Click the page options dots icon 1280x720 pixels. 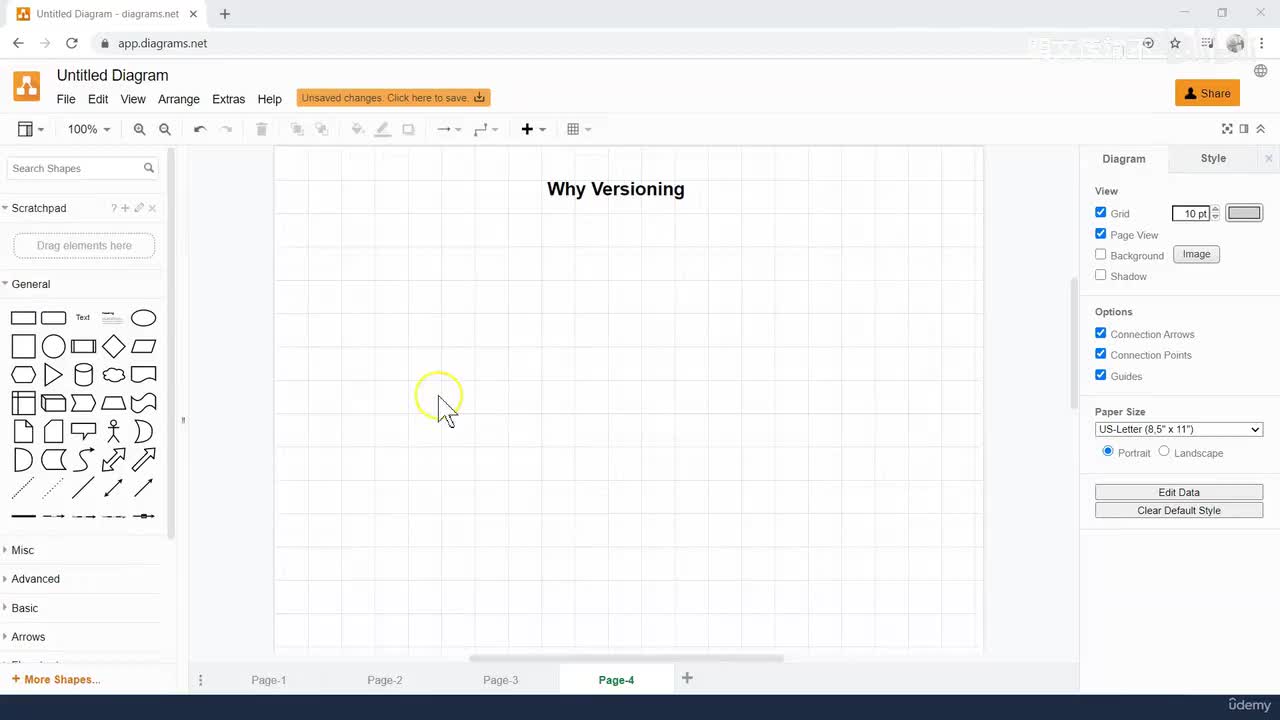[x=201, y=680]
